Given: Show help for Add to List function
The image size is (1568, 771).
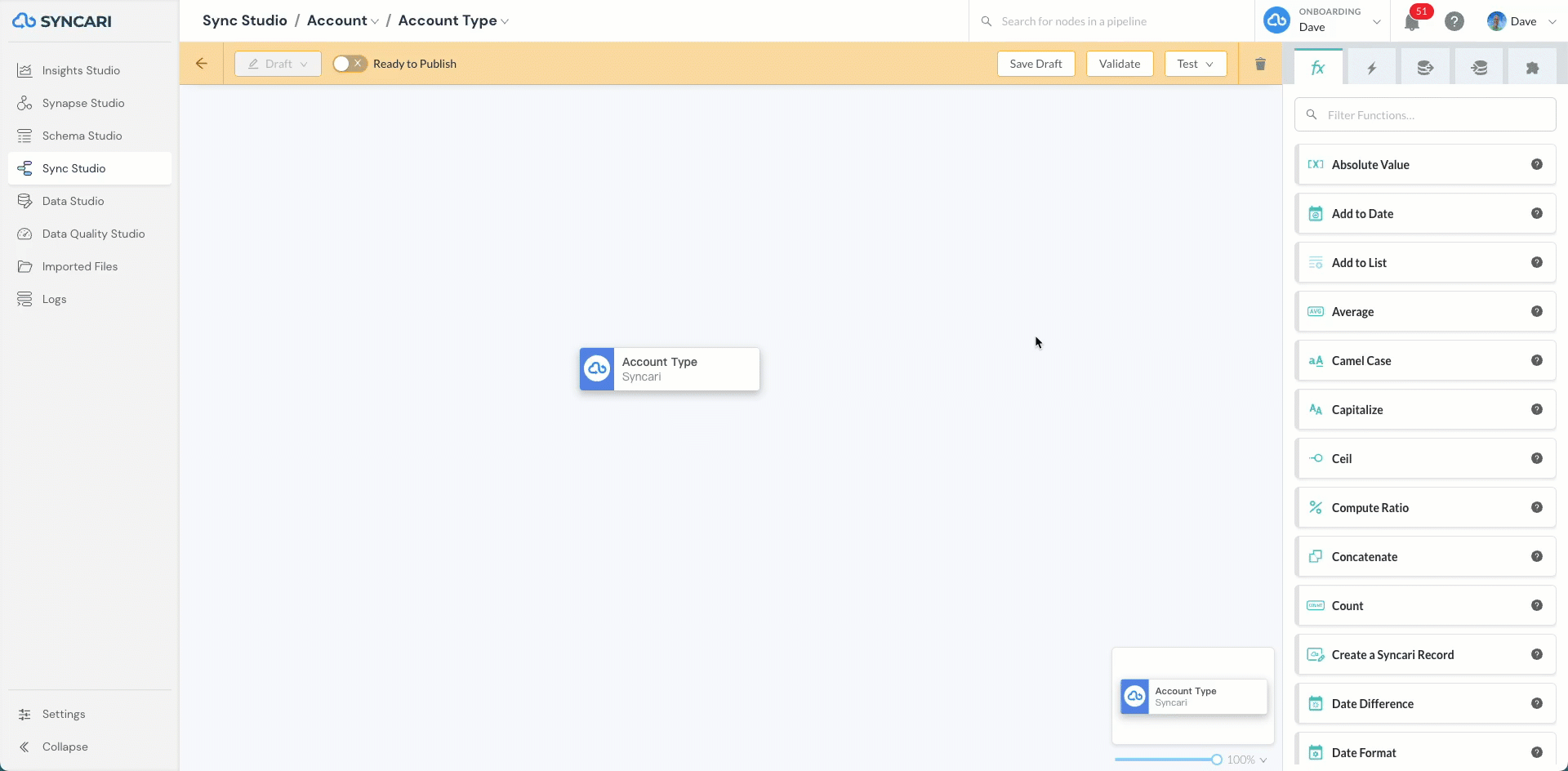Looking at the screenshot, I should [1537, 262].
